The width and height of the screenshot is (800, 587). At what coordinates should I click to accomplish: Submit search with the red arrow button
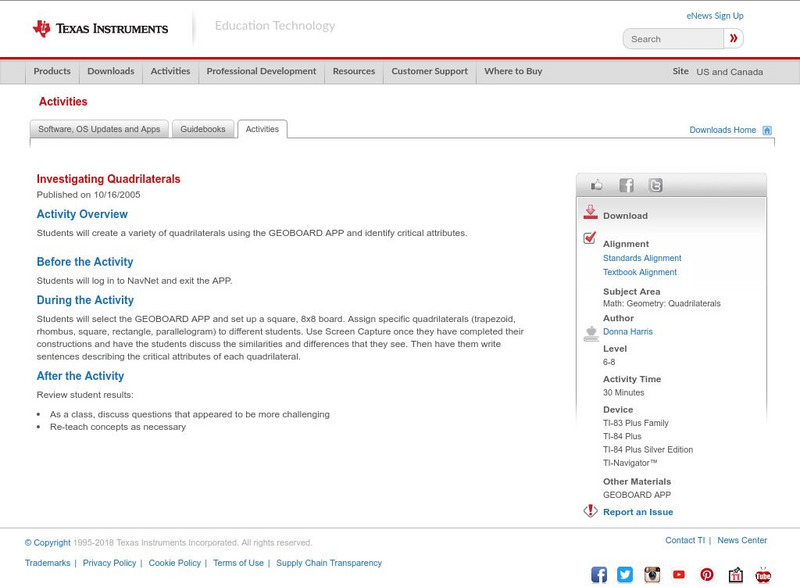coord(733,38)
